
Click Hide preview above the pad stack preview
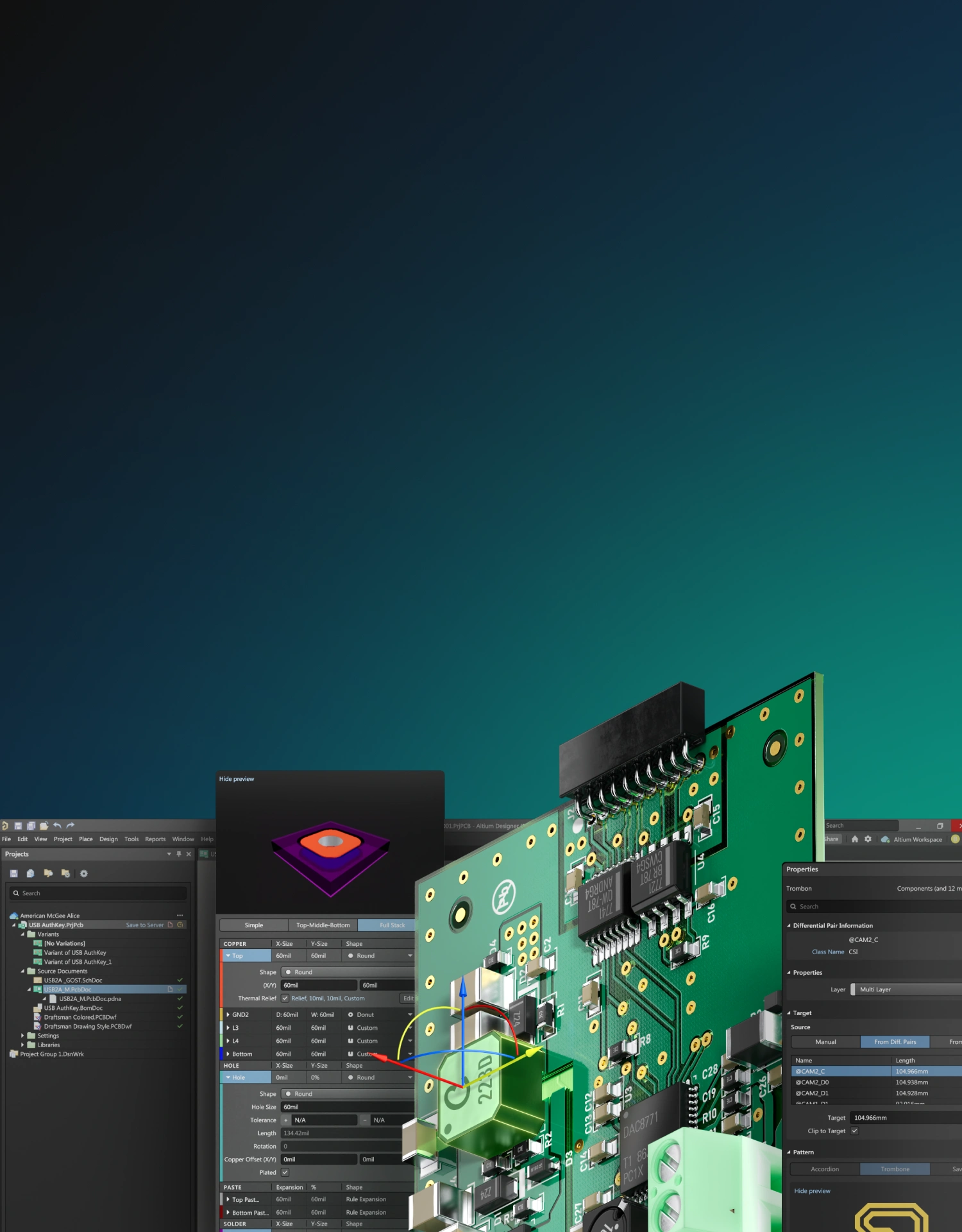[x=237, y=779]
